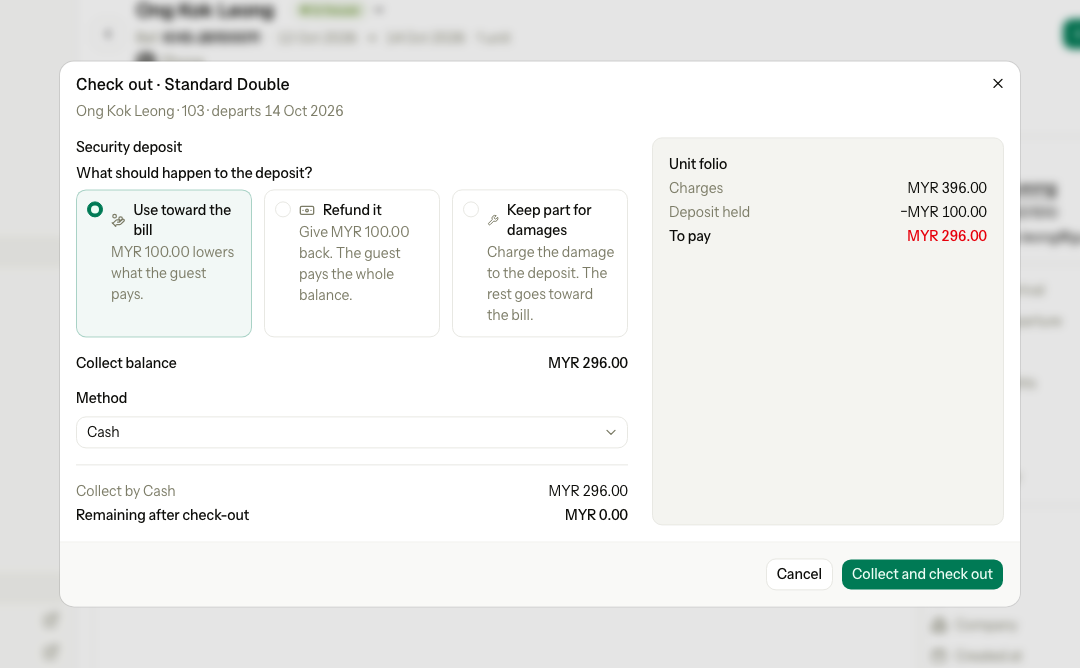Click 'Give MYR 100.00 back' description text
Screen dimensions: 1080x668
pos(354,263)
